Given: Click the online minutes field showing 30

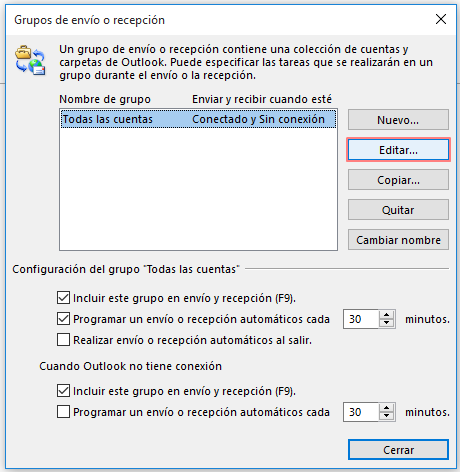Looking at the screenshot, I should [x=361, y=319].
